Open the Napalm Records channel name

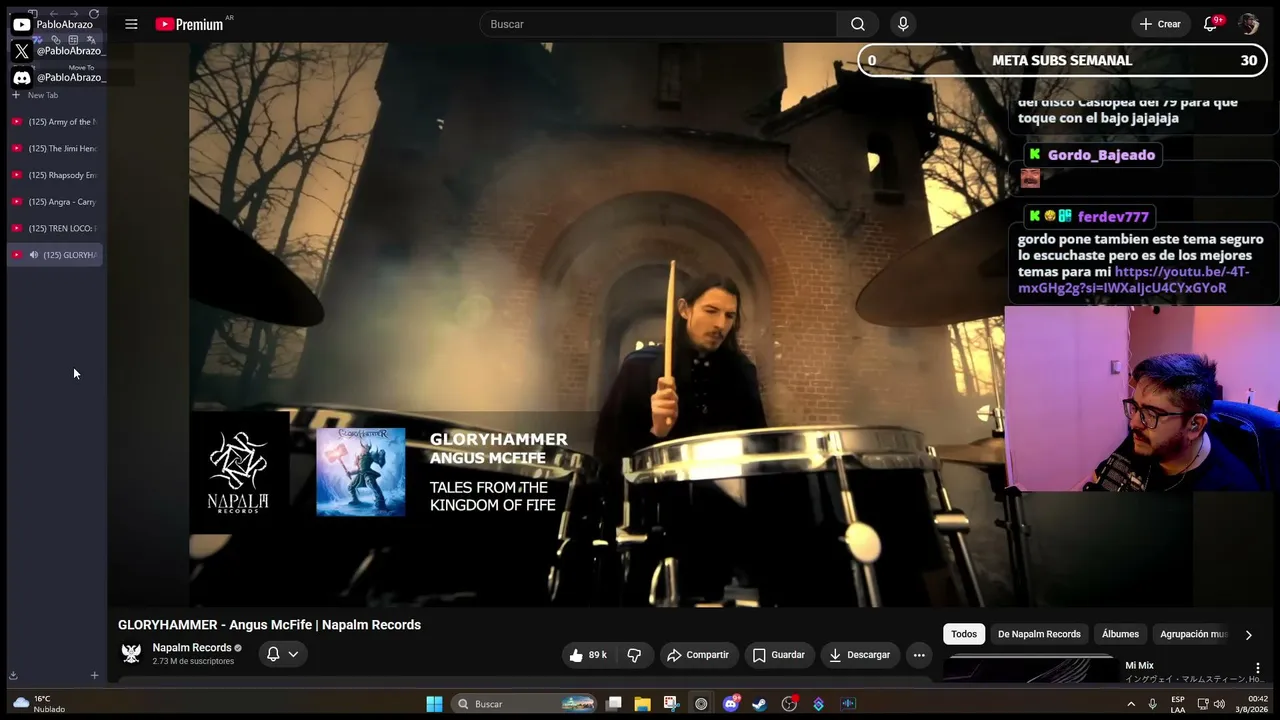[x=192, y=648]
